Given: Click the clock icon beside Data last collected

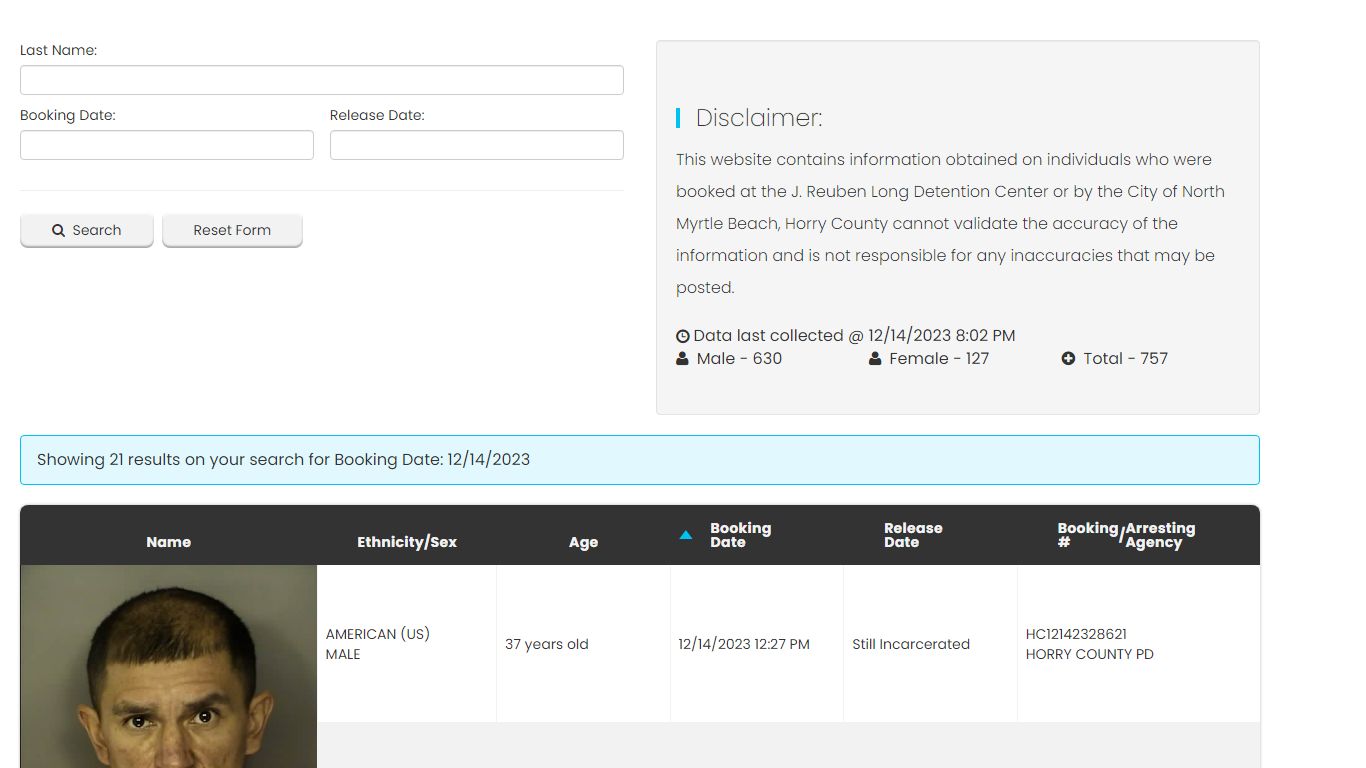Looking at the screenshot, I should [x=683, y=336].
